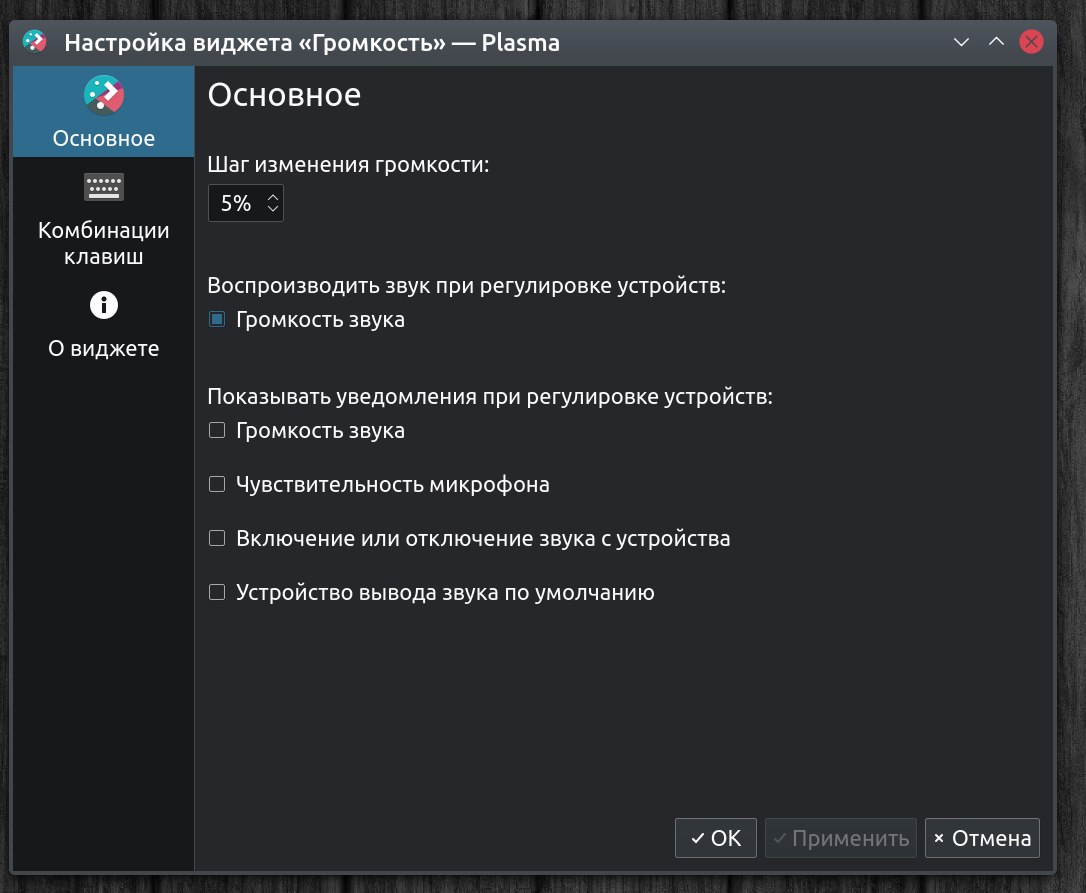Click the Основное page heading
1086x893 pixels.
284,95
